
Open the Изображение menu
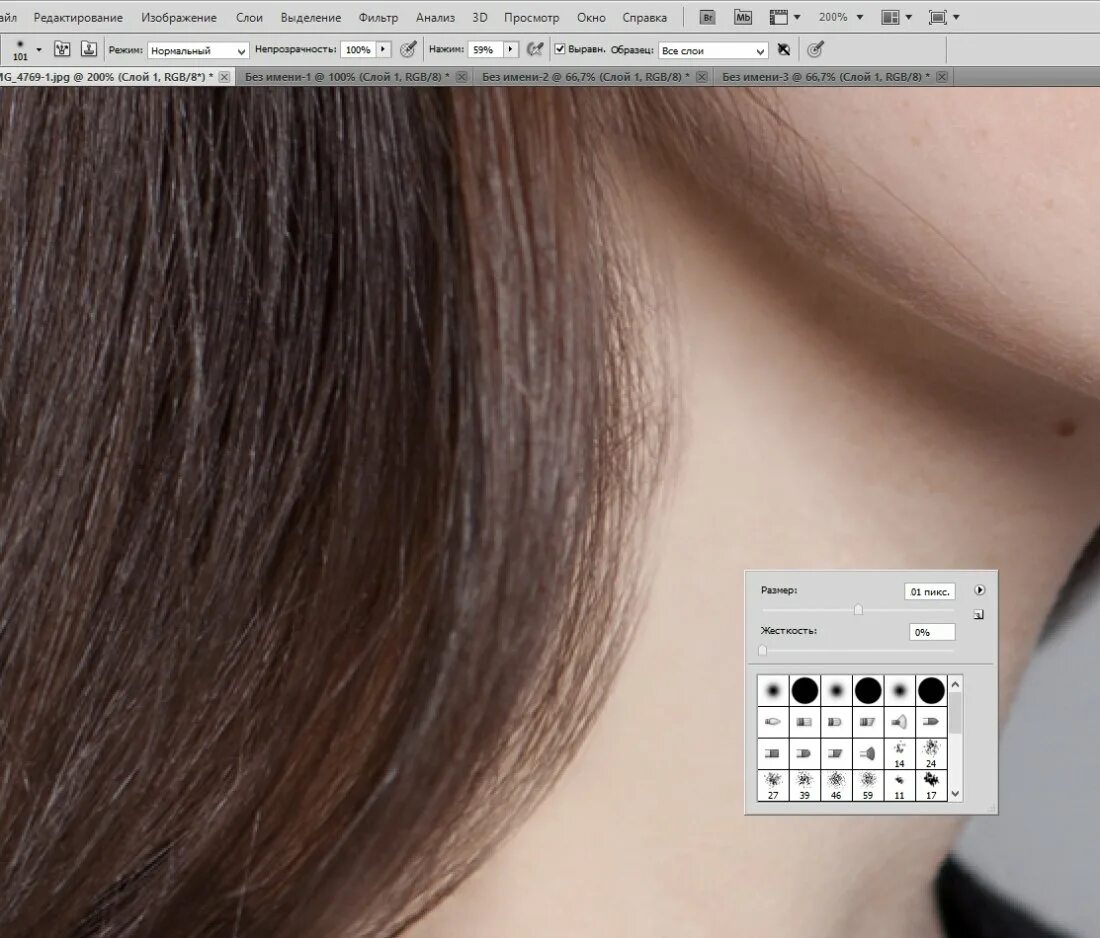[179, 18]
